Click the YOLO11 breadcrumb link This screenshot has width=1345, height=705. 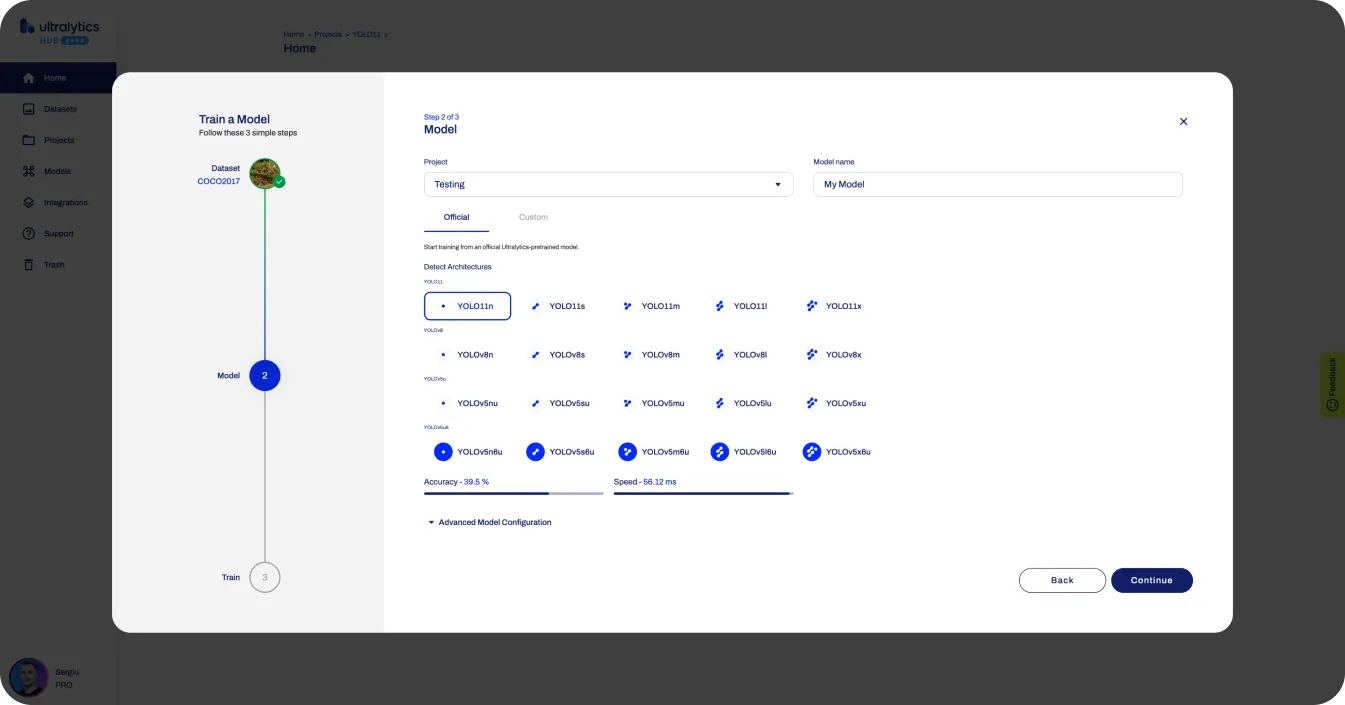[366, 34]
